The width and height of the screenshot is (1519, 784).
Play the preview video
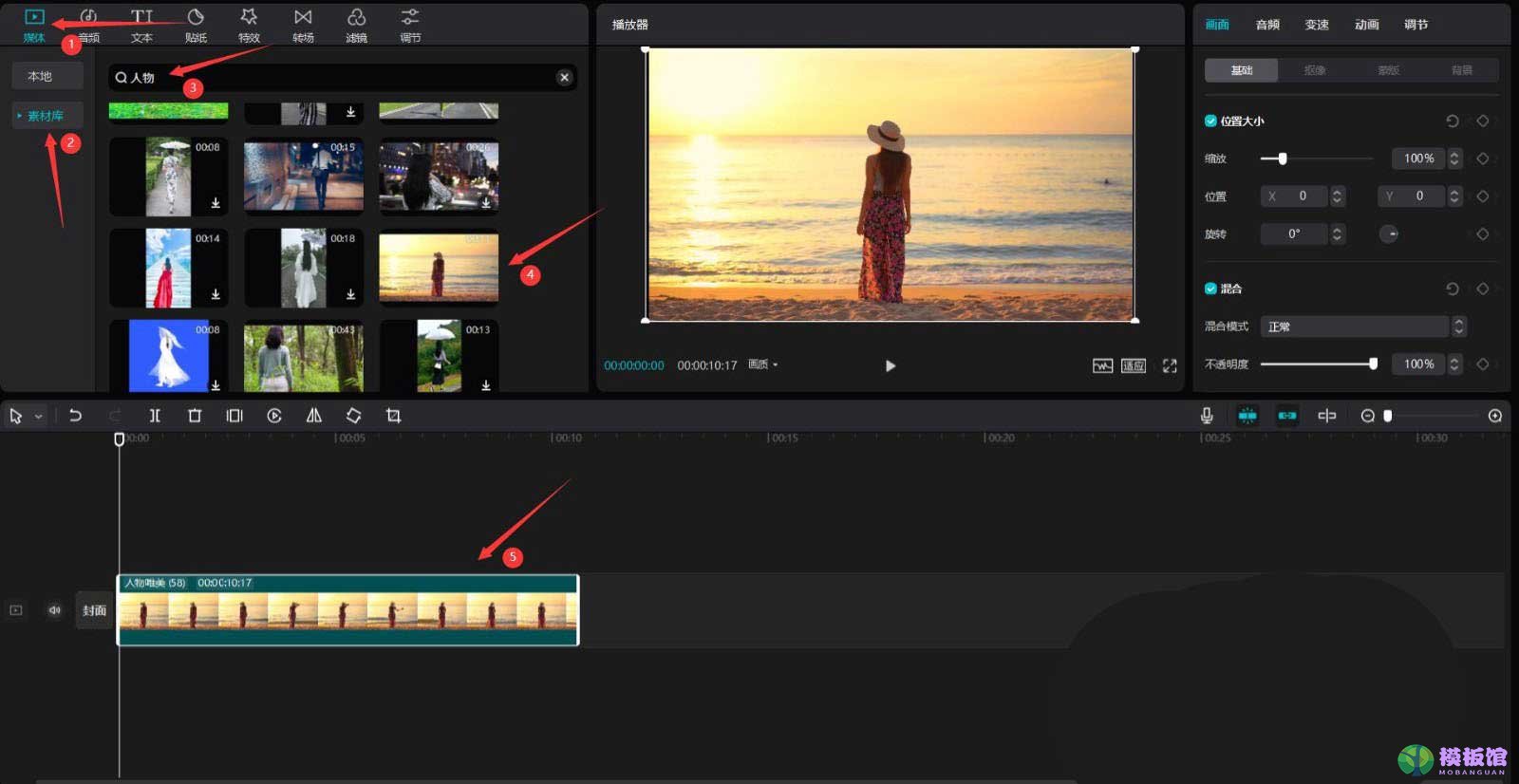pos(890,365)
